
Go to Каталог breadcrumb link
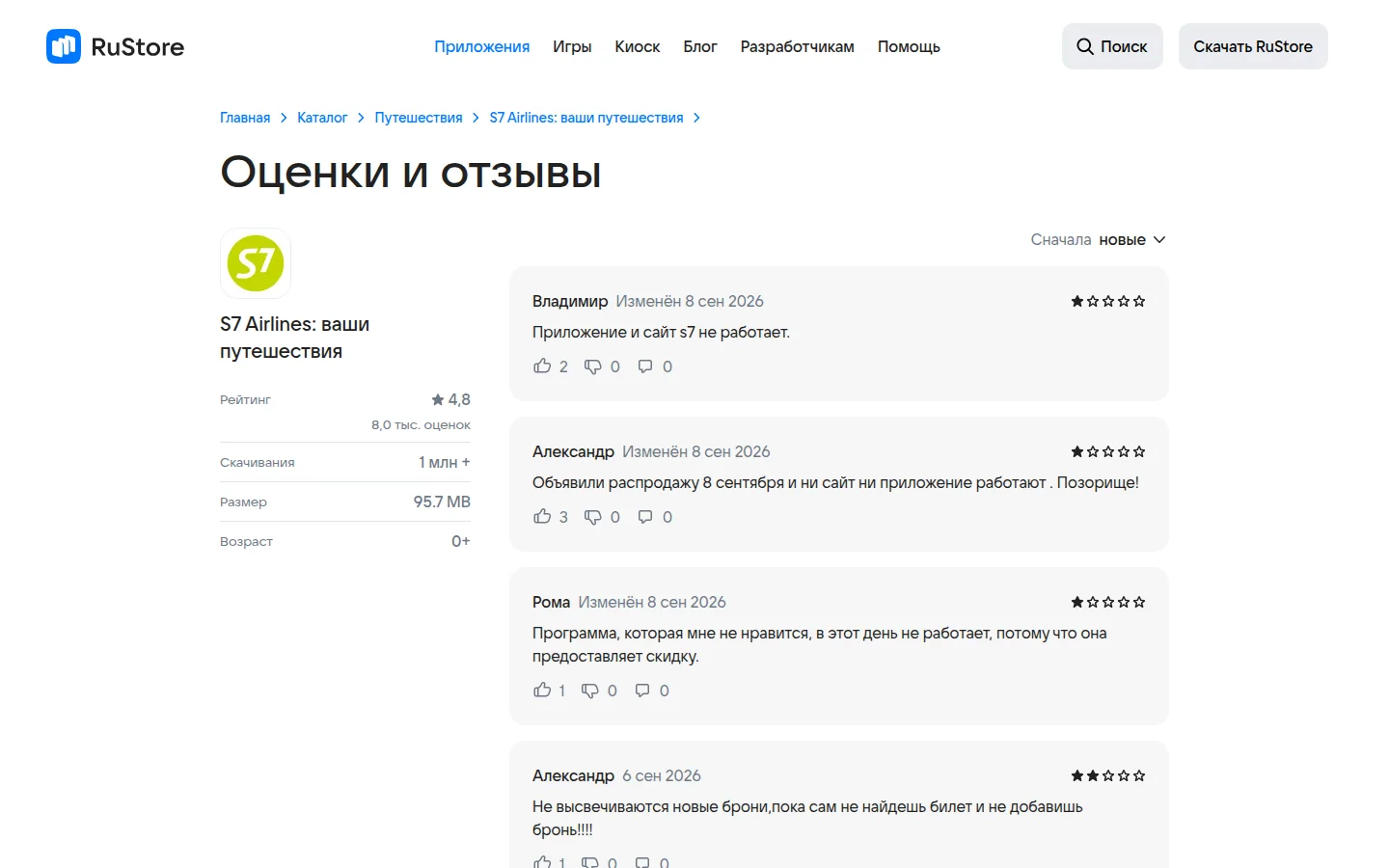tap(322, 118)
